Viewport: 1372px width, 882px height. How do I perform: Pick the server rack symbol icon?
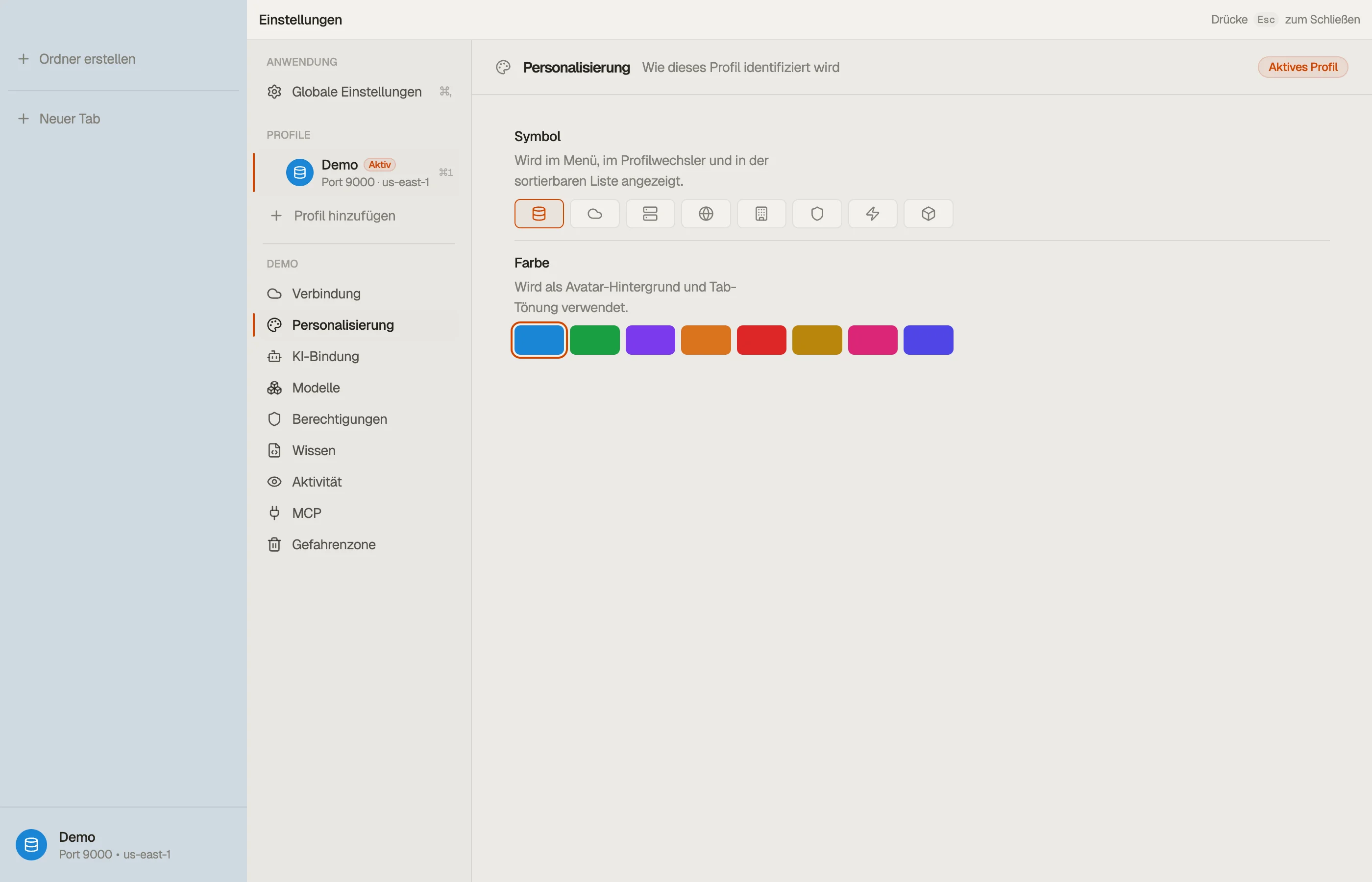650,214
